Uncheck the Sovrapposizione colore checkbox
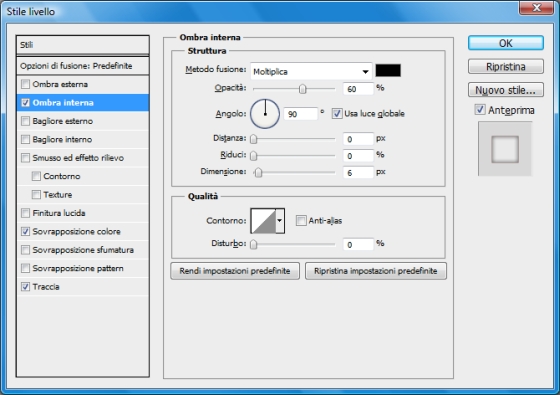Image resolution: width=560 pixels, height=395 pixels. coord(25,231)
